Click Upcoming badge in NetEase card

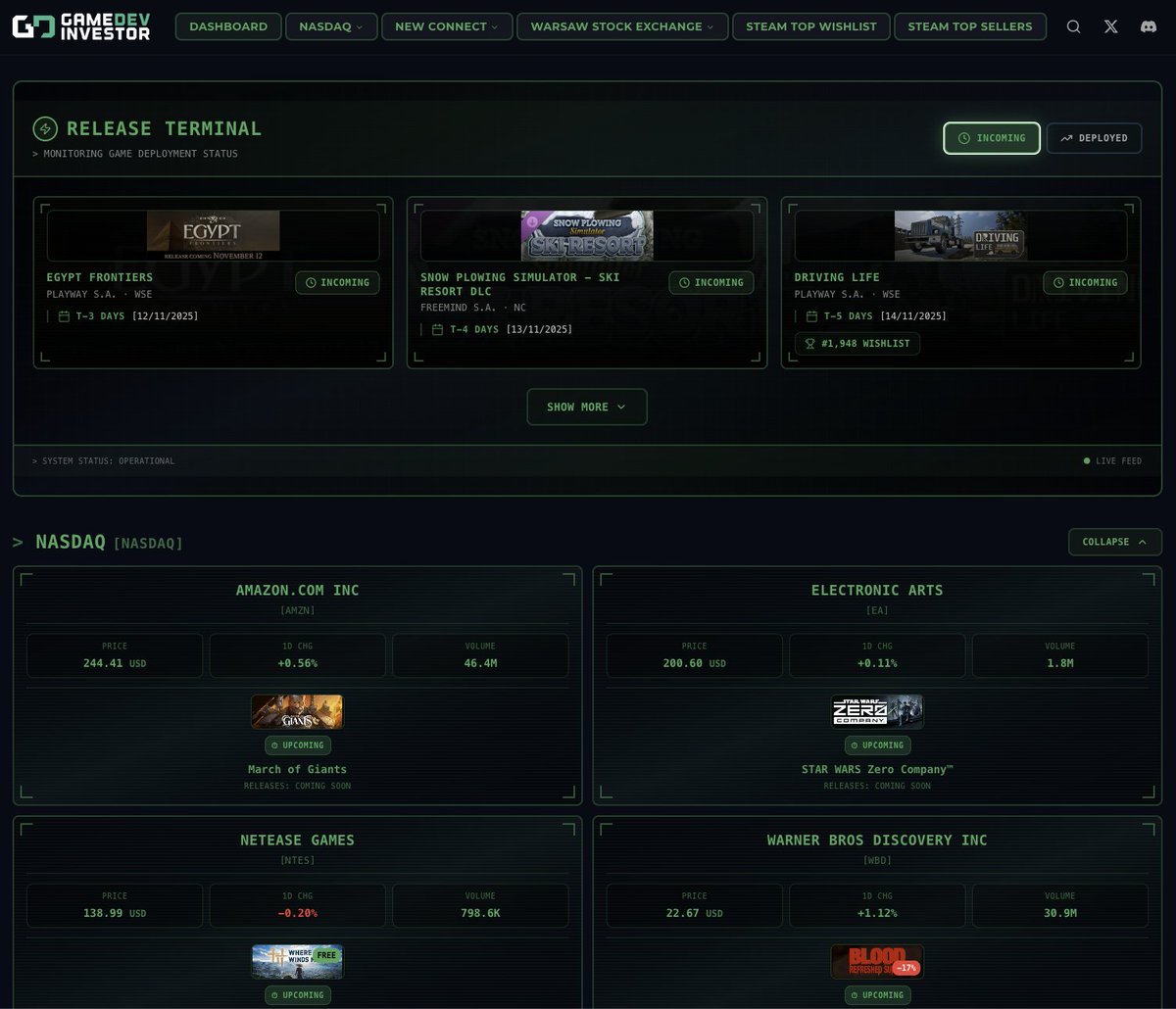pyautogui.click(x=297, y=995)
